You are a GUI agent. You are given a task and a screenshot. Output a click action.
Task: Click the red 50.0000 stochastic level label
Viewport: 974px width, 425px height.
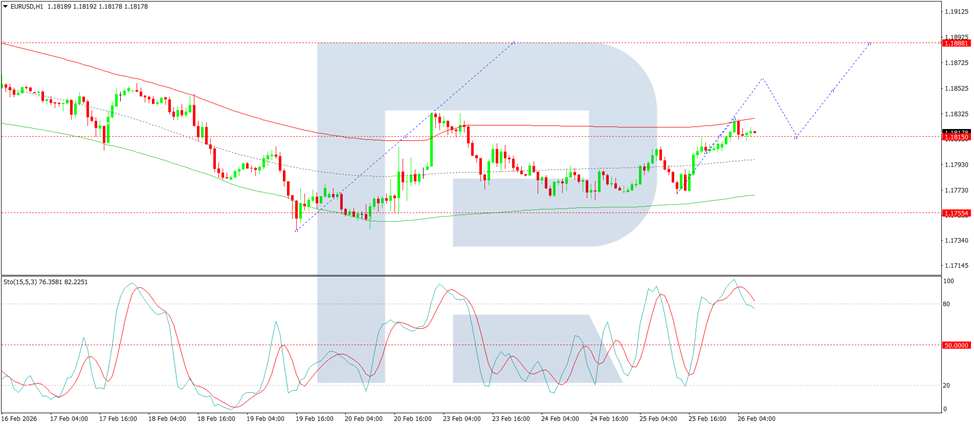point(954,345)
